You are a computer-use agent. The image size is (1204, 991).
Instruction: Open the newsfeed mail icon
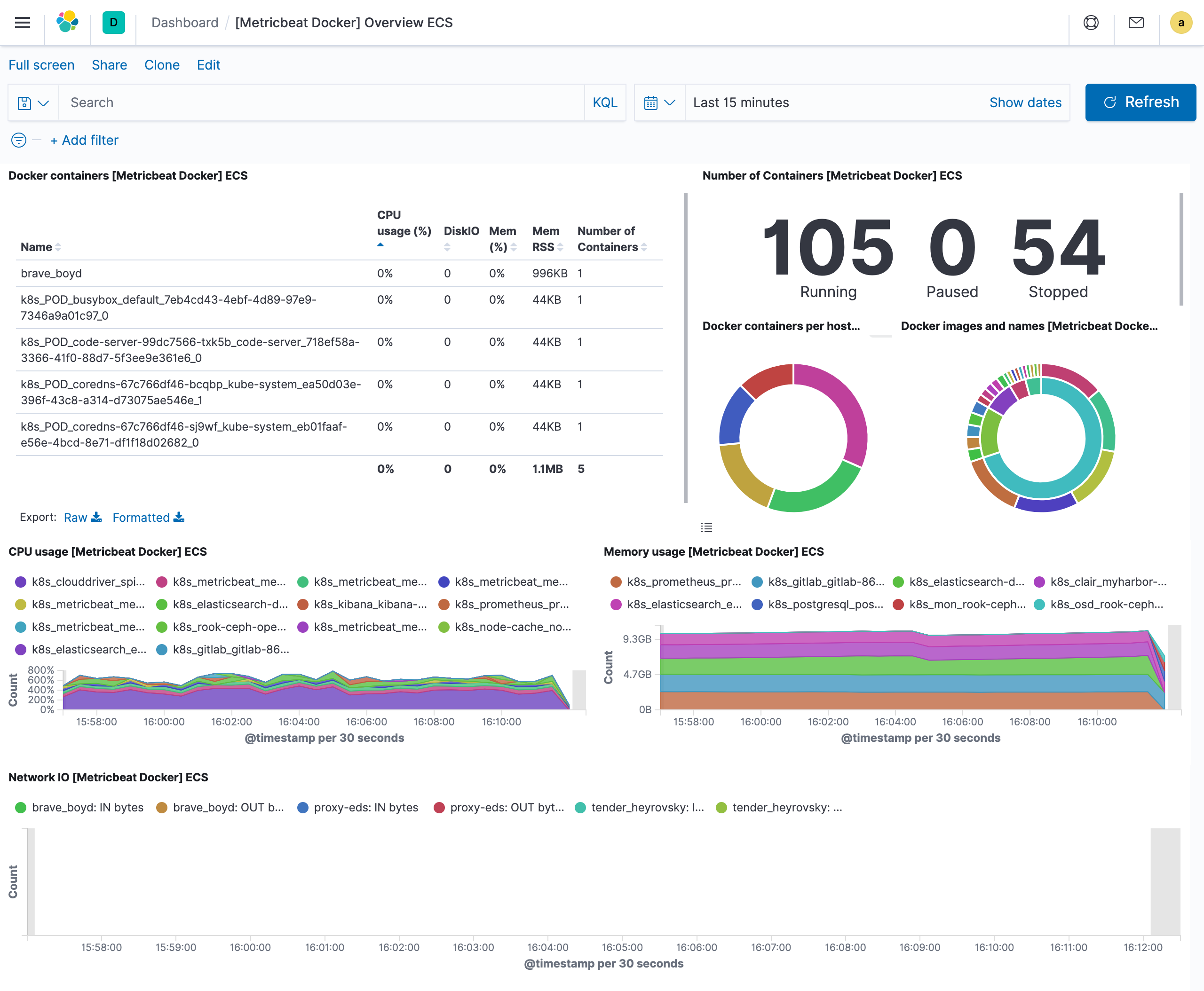coord(1136,22)
